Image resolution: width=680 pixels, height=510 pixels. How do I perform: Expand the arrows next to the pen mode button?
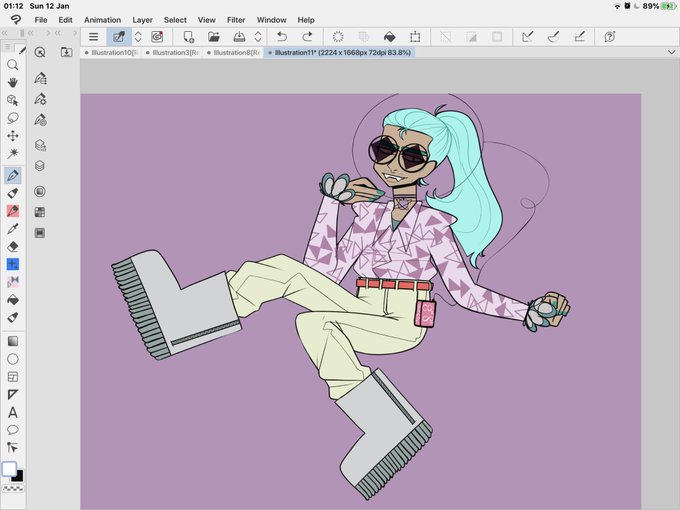click(138, 37)
